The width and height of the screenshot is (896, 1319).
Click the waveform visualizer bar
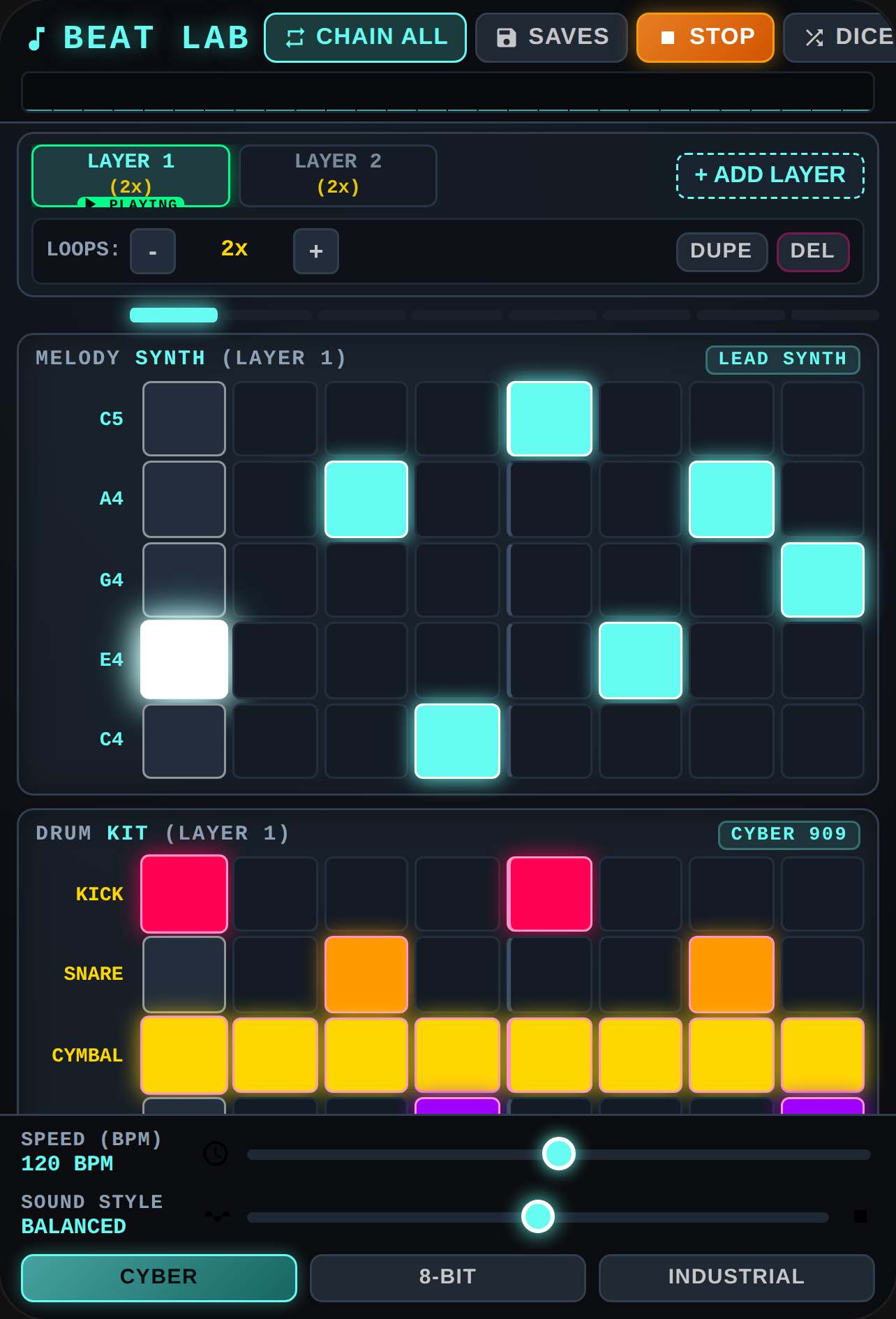point(448,91)
